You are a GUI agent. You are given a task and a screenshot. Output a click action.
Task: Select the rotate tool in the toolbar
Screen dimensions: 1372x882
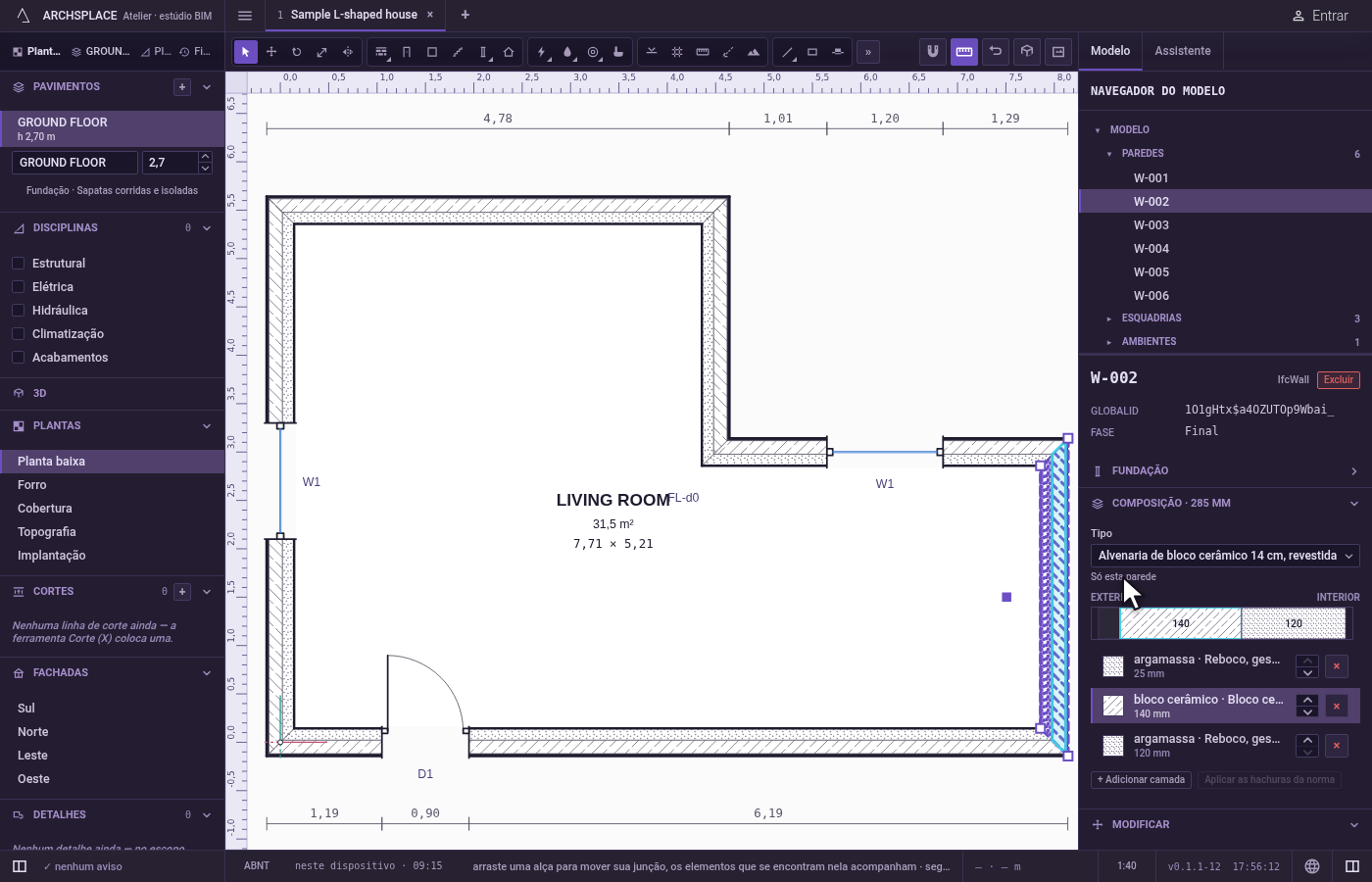(x=296, y=52)
